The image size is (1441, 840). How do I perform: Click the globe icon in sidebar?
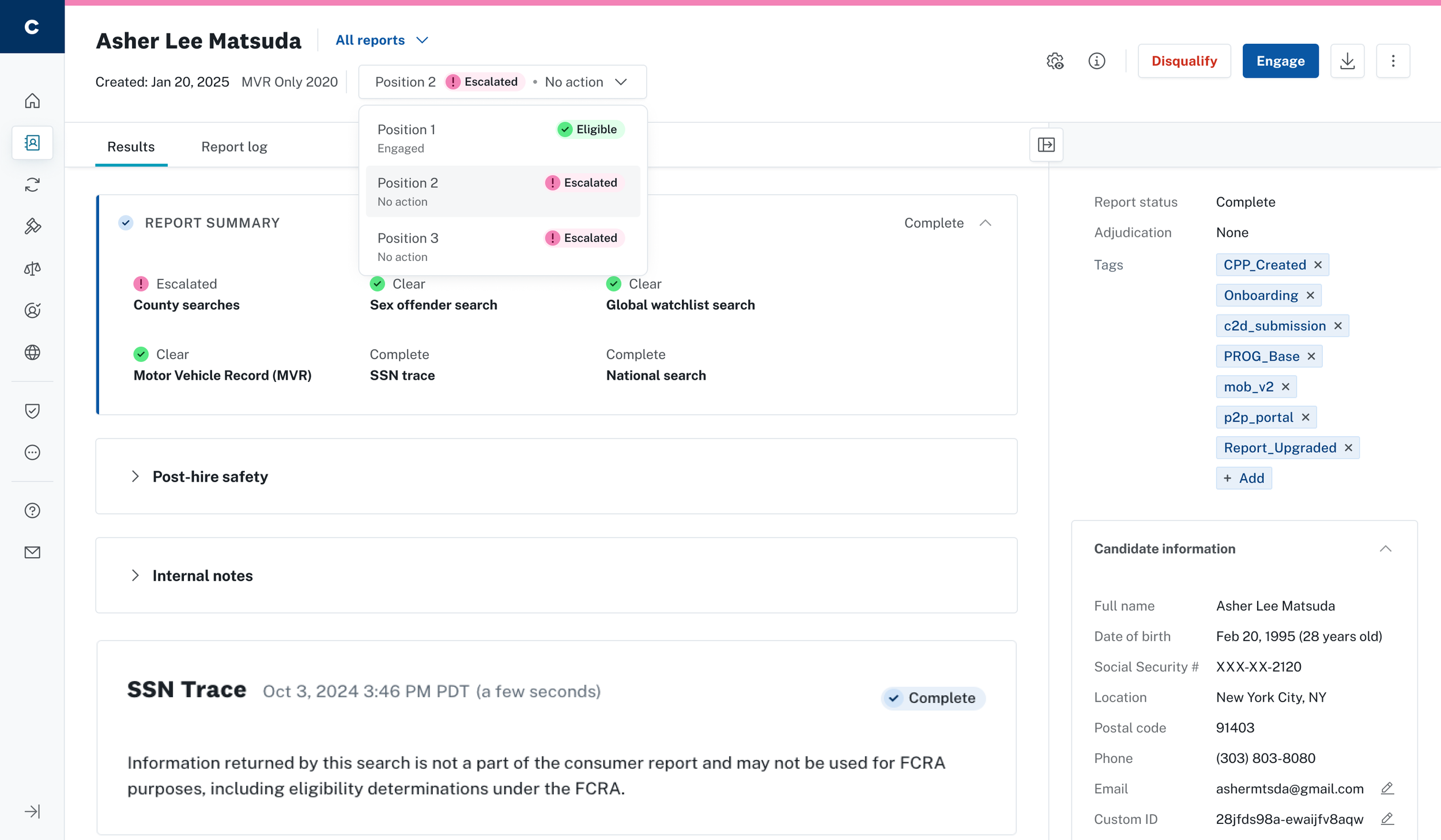pos(32,352)
